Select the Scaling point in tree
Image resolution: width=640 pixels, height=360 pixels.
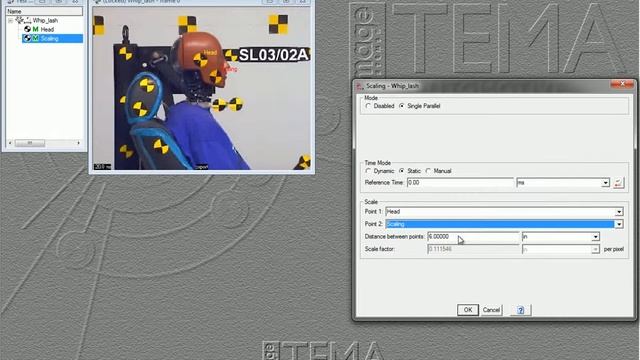point(49,38)
